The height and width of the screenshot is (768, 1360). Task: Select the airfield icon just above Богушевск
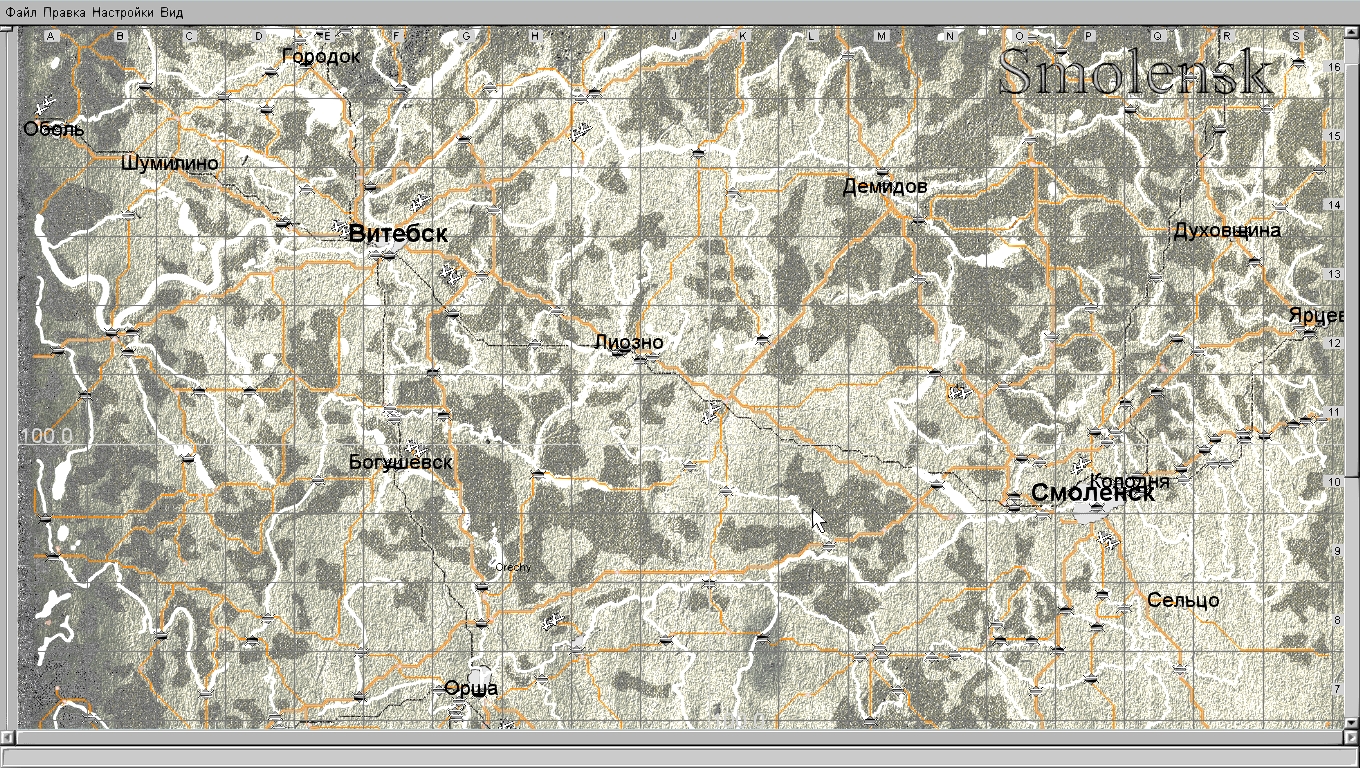[413, 448]
